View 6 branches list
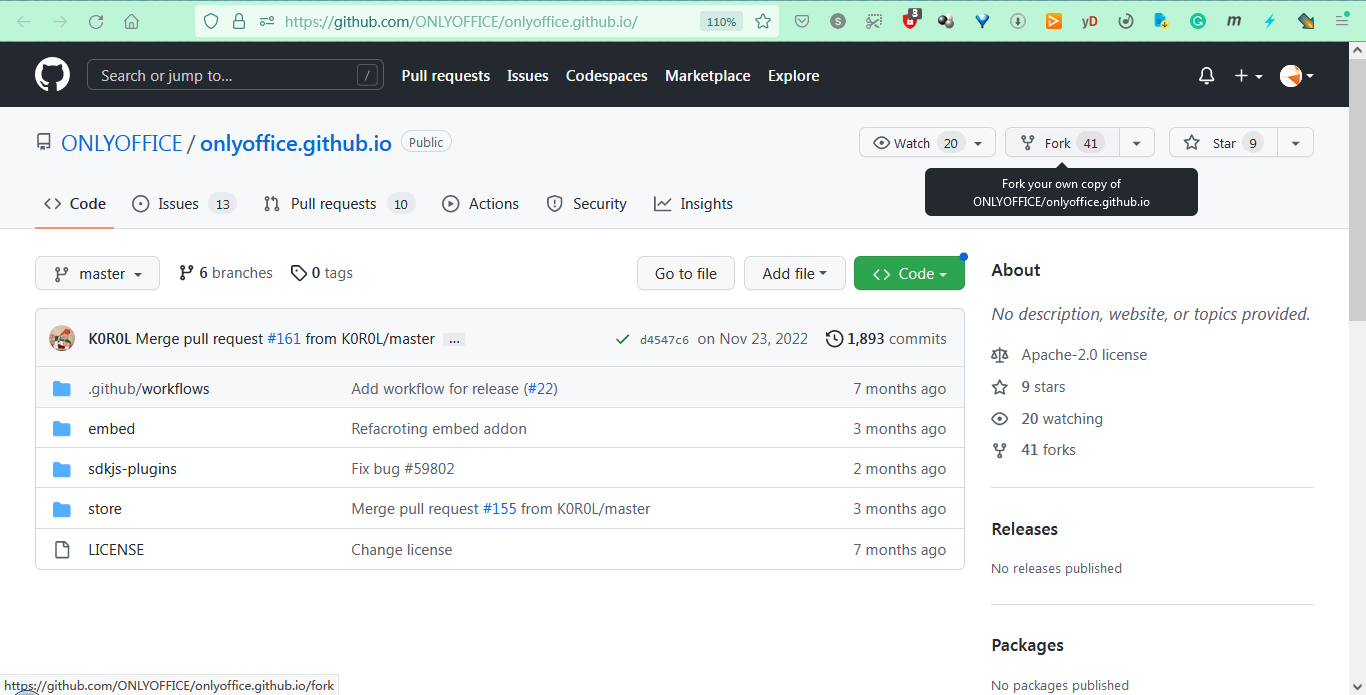Viewport: 1366px width, 695px height. [226, 273]
